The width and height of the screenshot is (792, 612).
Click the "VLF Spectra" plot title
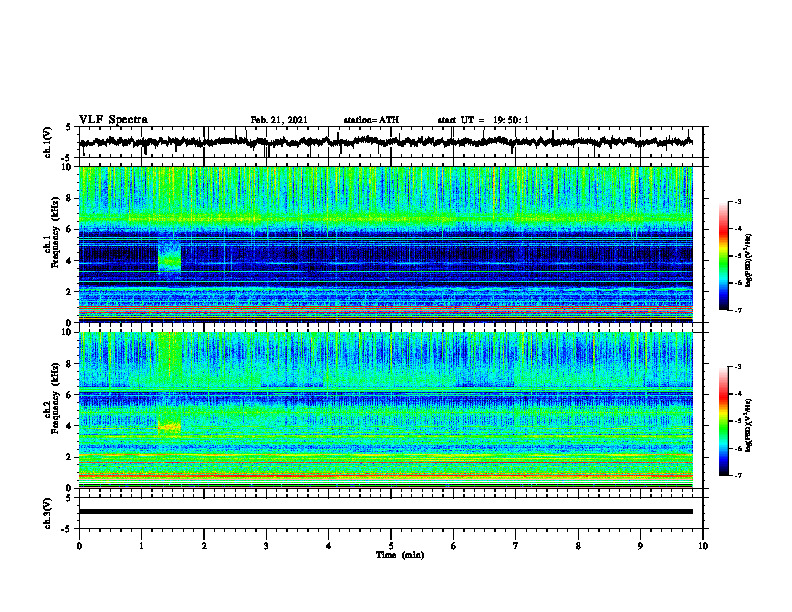coord(113,120)
